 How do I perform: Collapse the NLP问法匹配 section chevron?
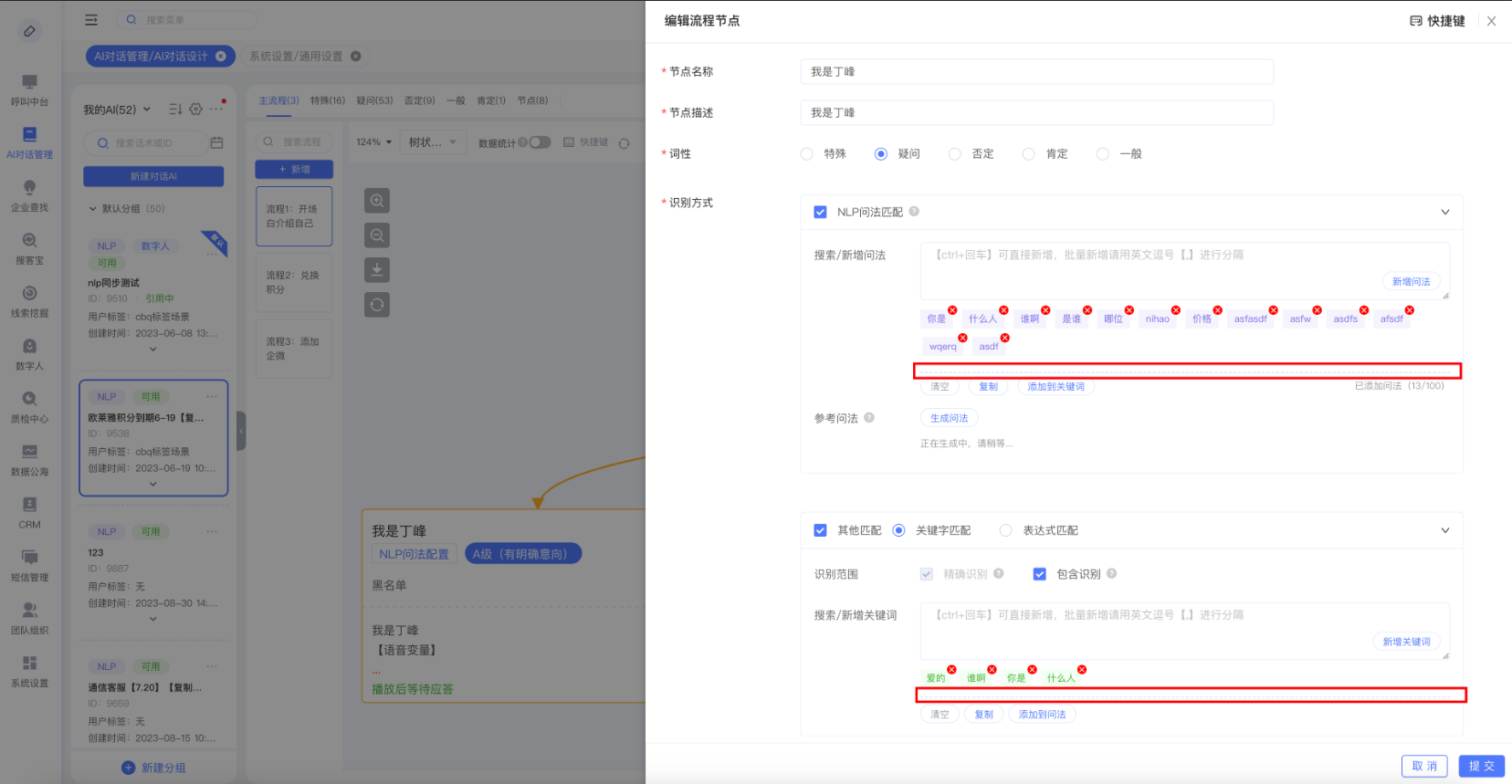point(1444,212)
